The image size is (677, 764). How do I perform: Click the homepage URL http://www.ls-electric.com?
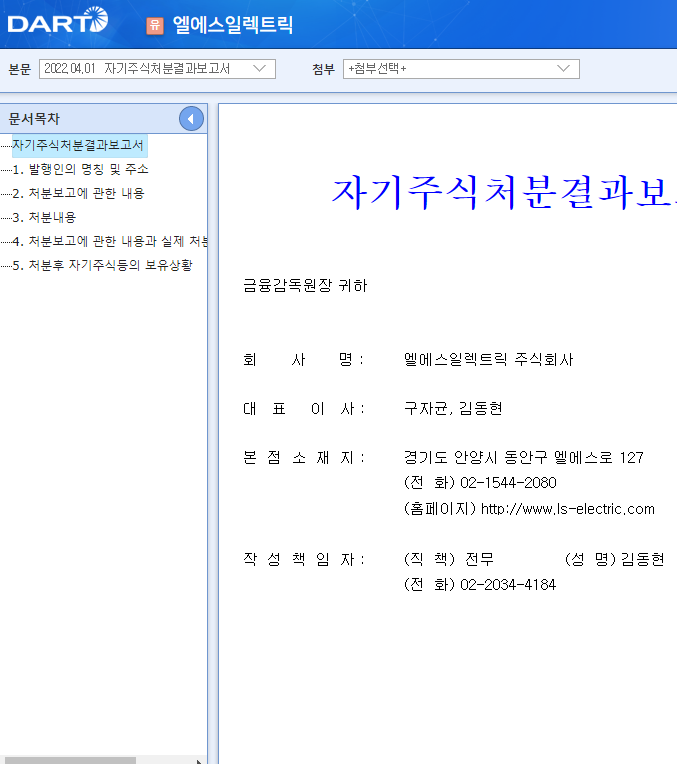click(568, 509)
